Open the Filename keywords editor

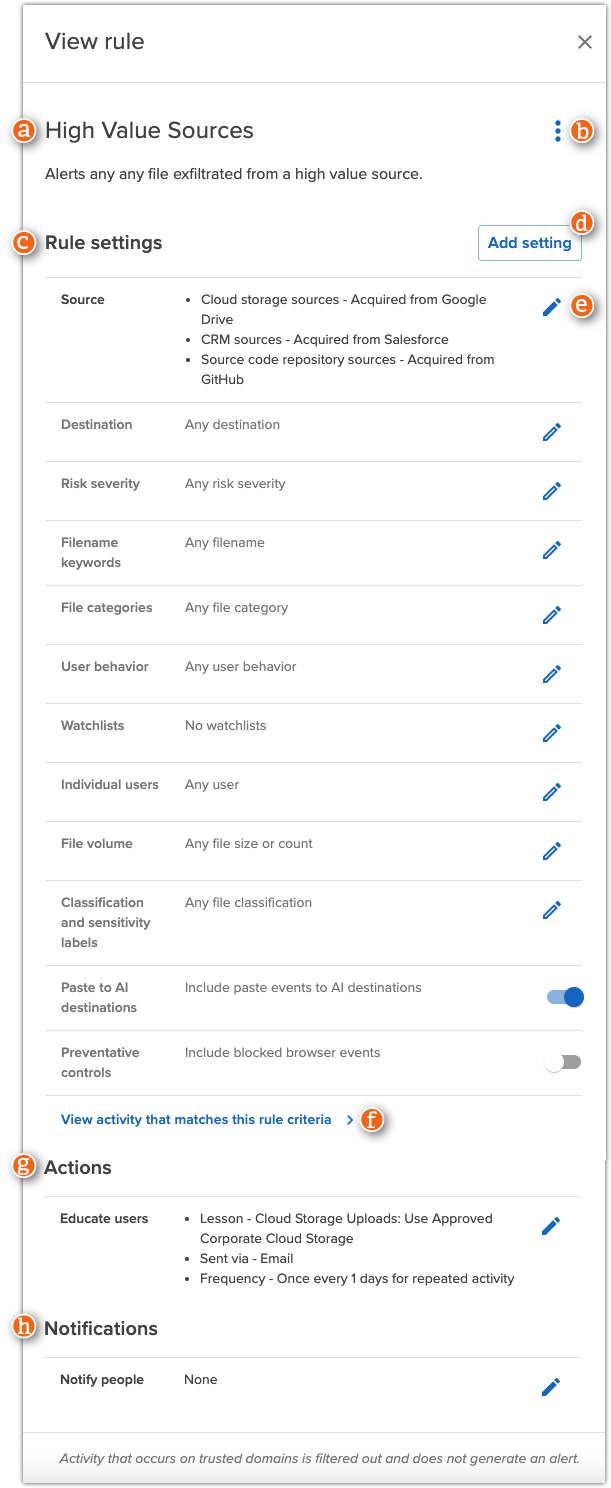coord(551,550)
